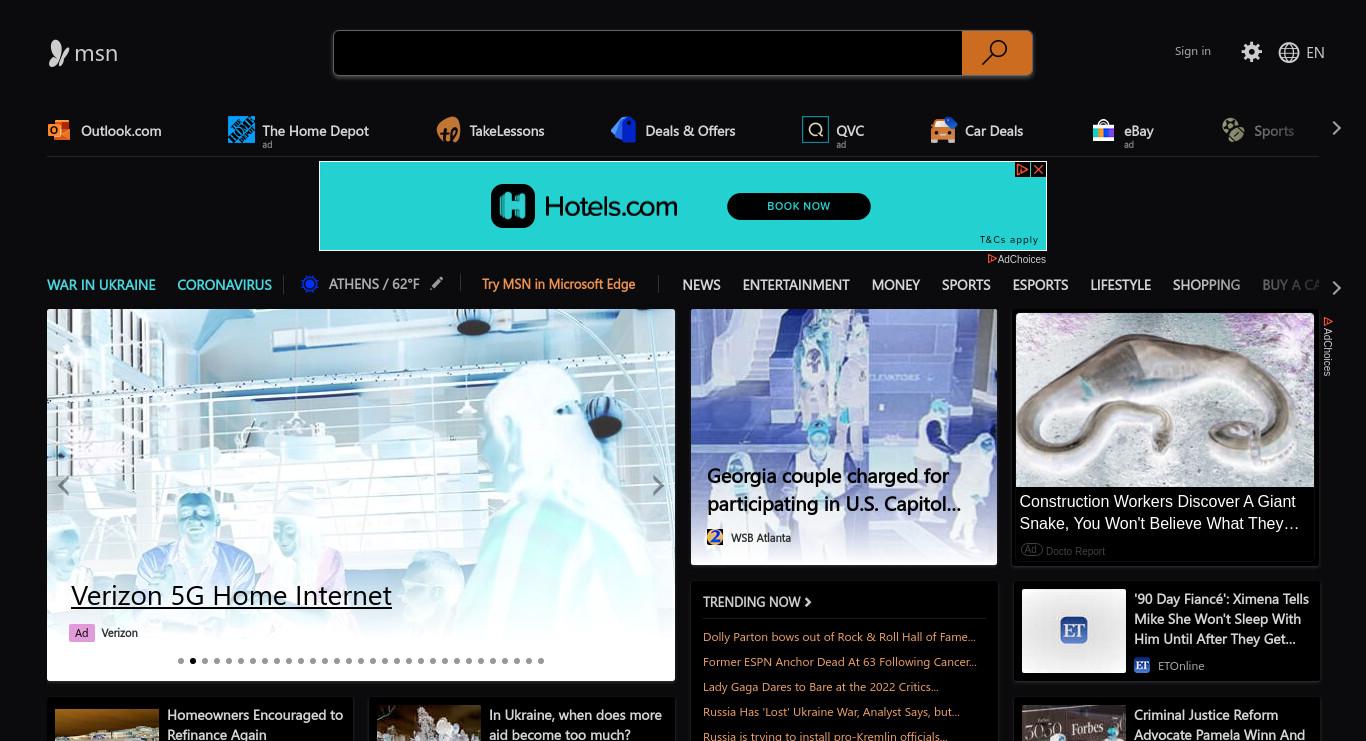Screen dimensions: 1366x741
Task: Expand the Trending Now section
Action: pyautogui.click(x=757, y=602)
